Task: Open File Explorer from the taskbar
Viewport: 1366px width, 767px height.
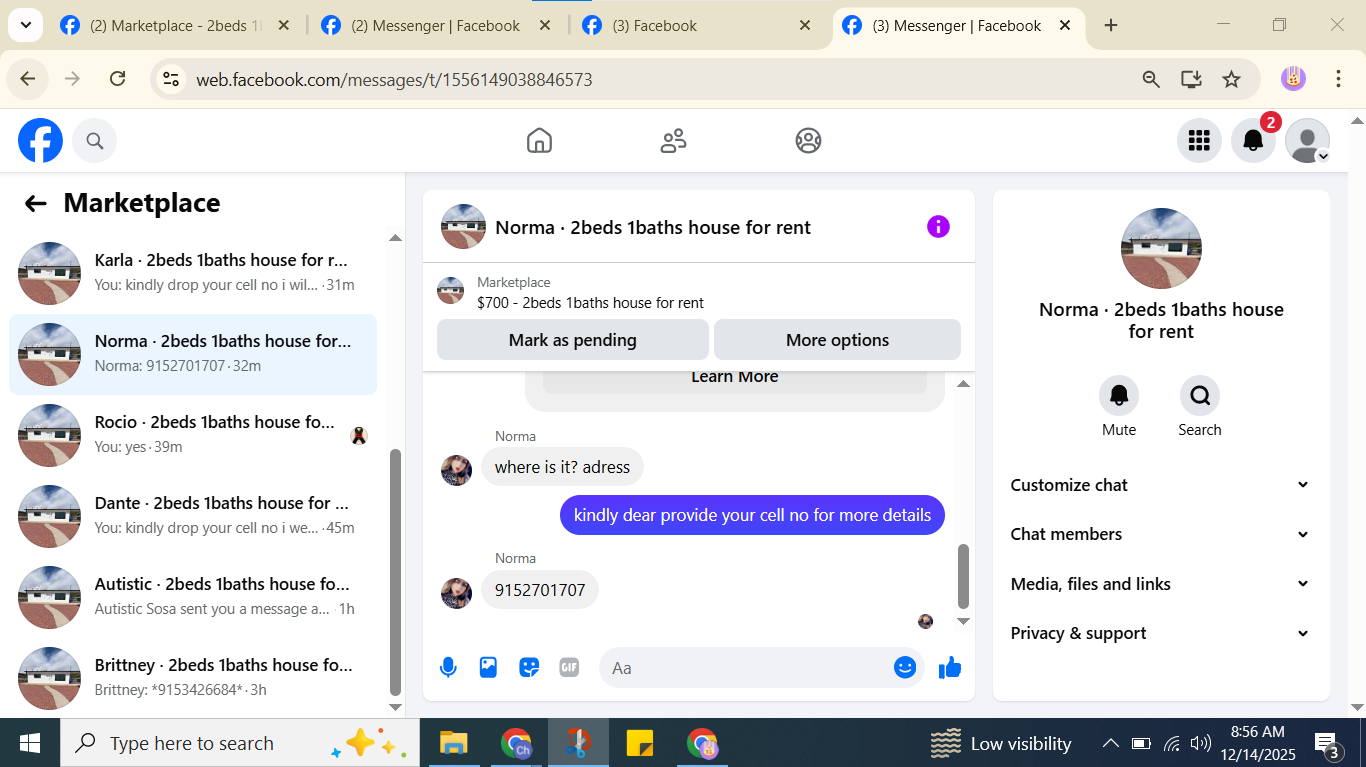Action: coord(454,743)
